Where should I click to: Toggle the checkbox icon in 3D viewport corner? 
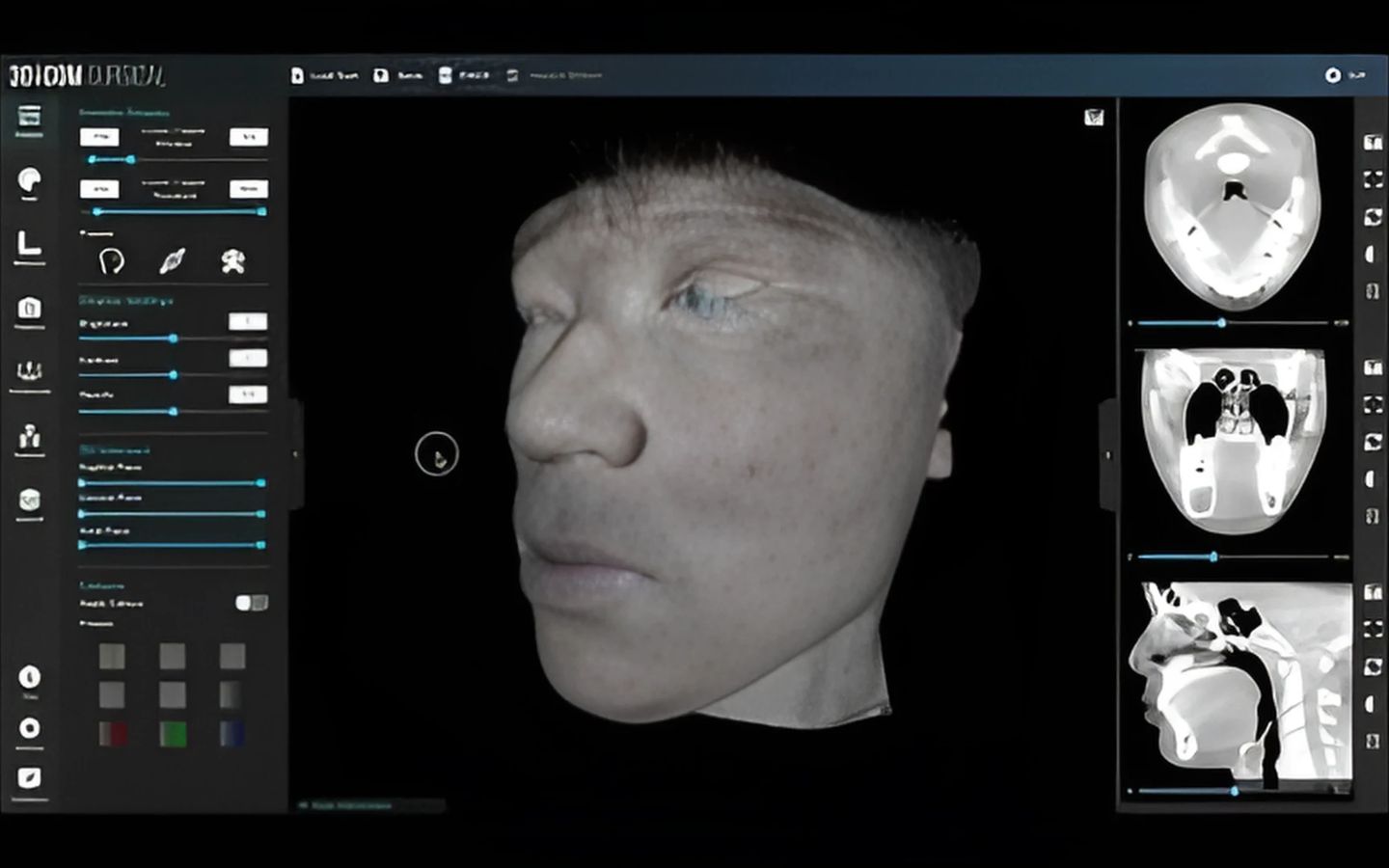[1093, 117]
